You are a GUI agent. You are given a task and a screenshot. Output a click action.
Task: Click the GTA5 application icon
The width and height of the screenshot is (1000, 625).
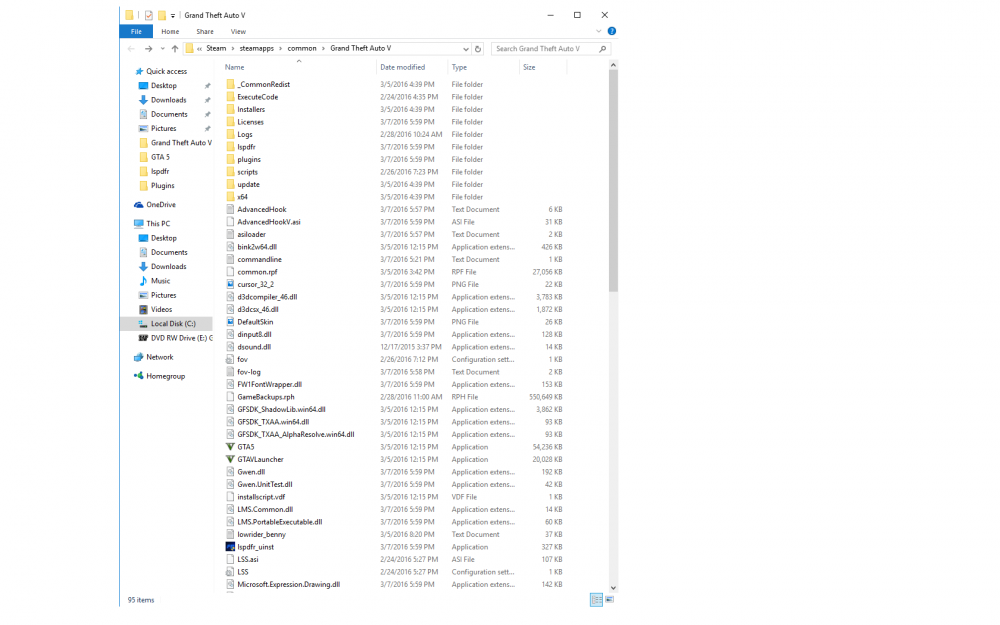point(230,447)
